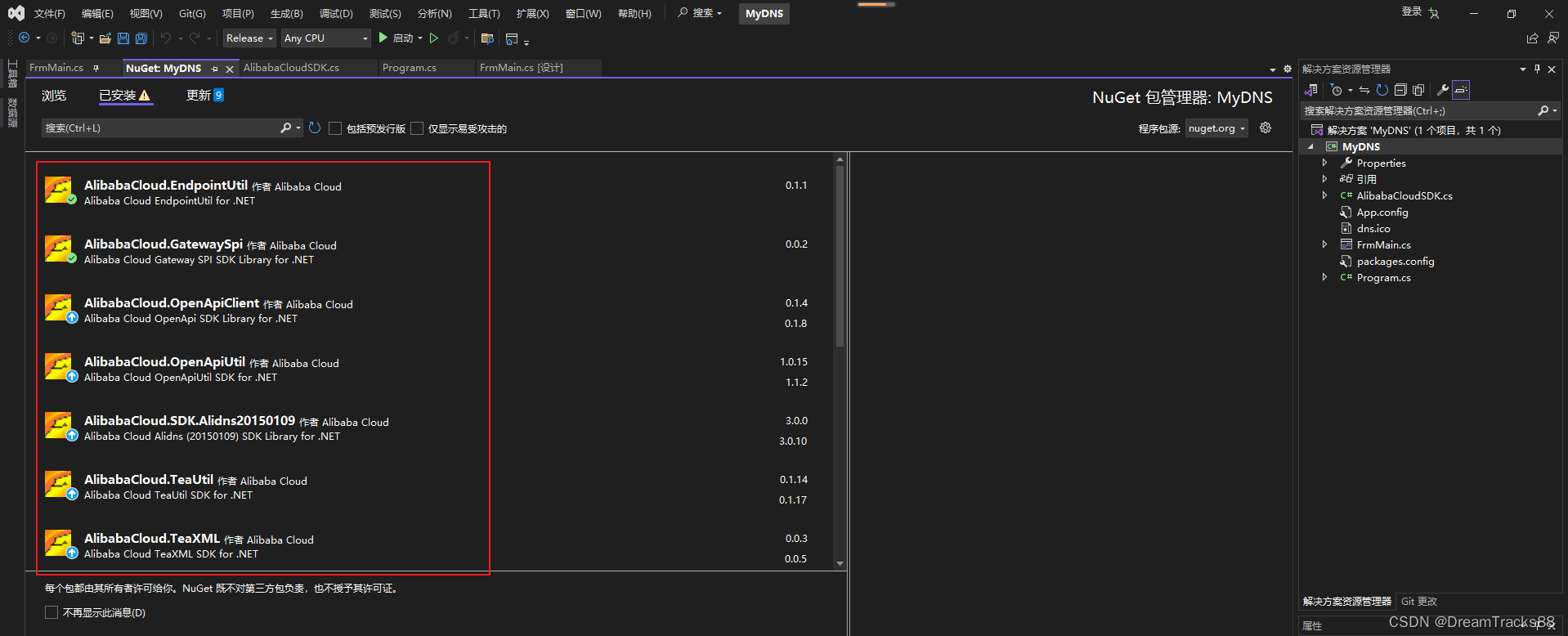This screenshot has width=1568, height=636.
Task: Click the package list scroll-down arrow
Action: tap(840, 563)
